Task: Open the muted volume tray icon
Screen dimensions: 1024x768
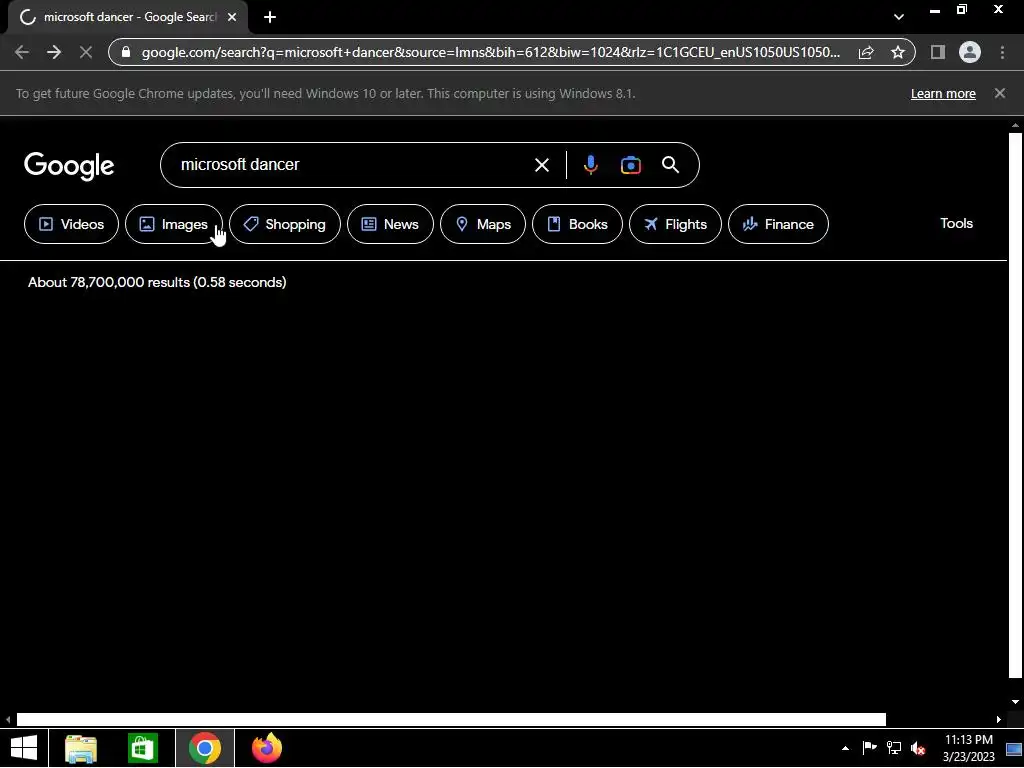Action: [918, 748]
